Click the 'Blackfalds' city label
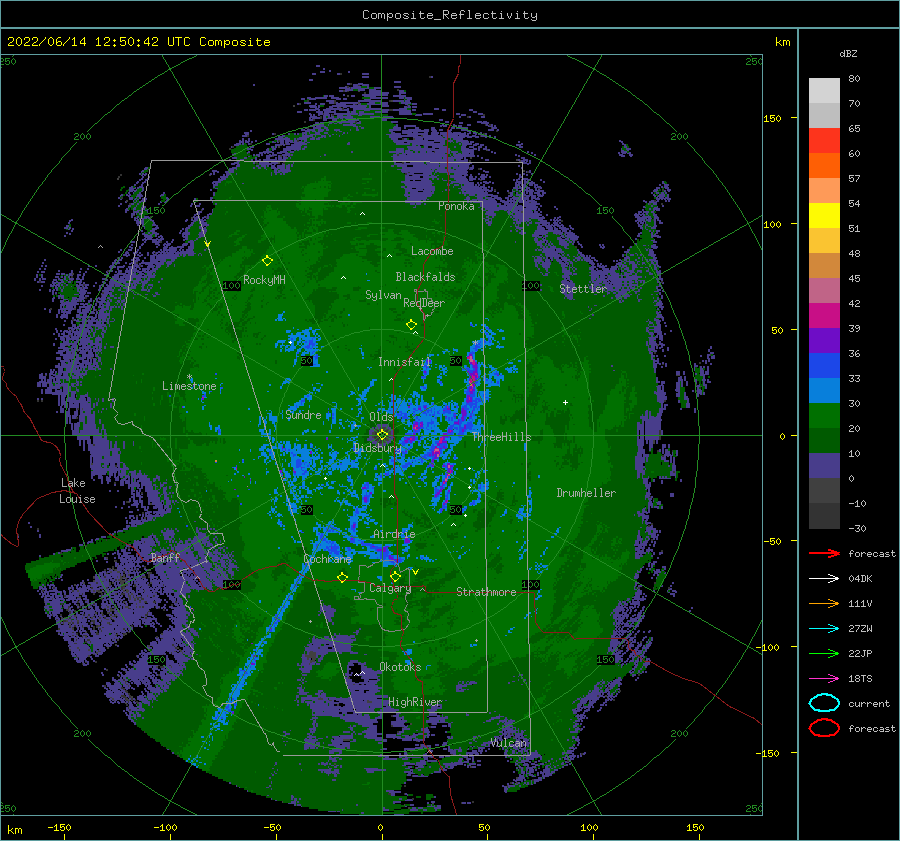The height and width of the screenshot is (841, 900). (425, 277)
